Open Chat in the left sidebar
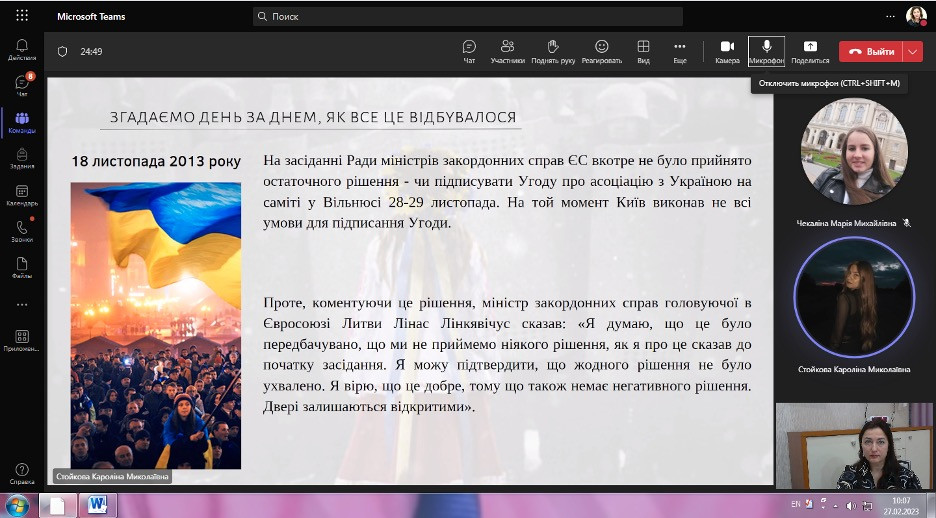The image size is (936, 518). coord(22,85)
